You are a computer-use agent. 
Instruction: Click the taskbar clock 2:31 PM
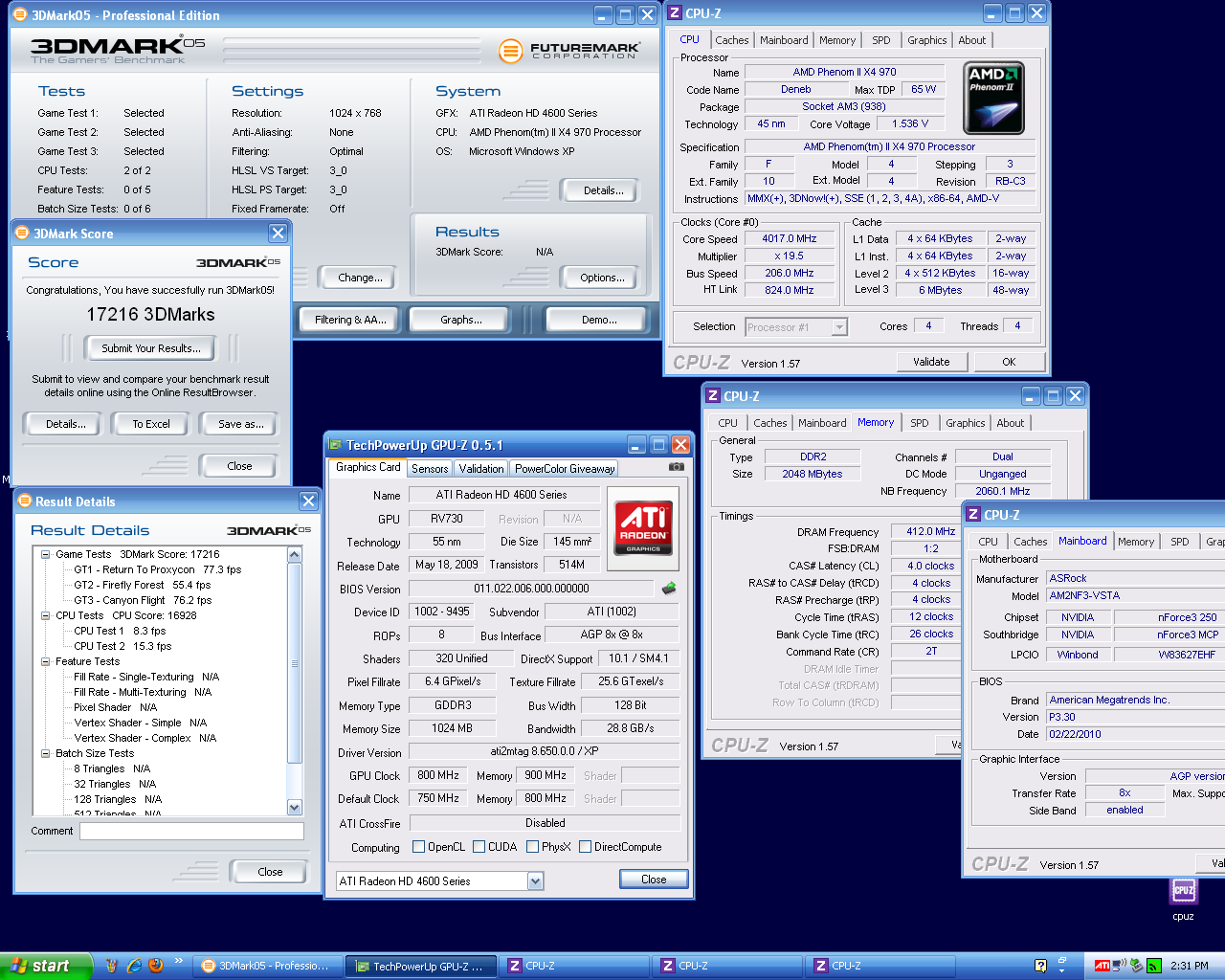[1189, 966]
